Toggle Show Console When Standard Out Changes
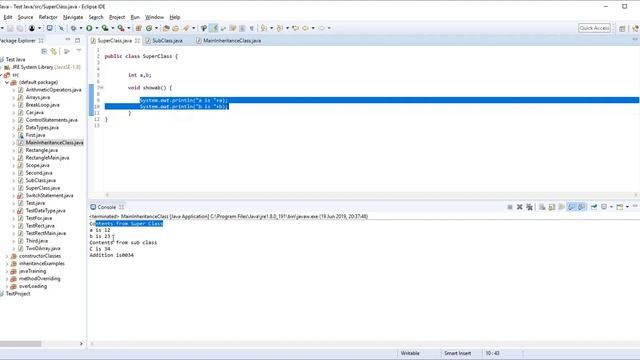The width and height of the screenshot is (640, 360). [x=571, y=207]
